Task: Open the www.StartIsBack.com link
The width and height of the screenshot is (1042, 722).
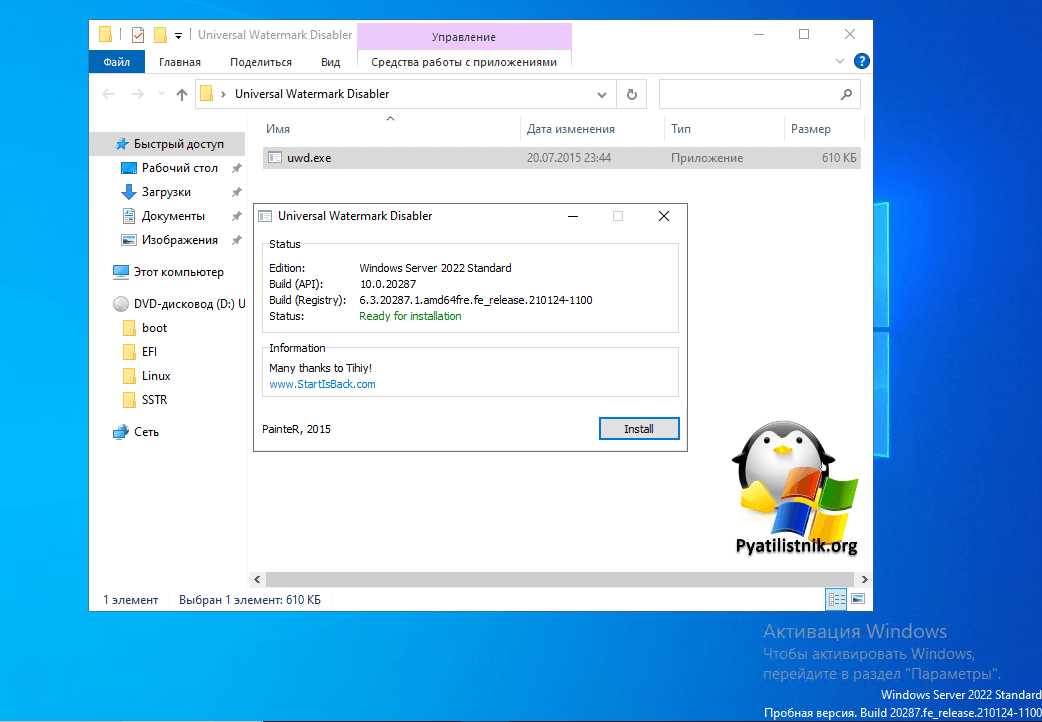Action: click(x=322, y=384)
